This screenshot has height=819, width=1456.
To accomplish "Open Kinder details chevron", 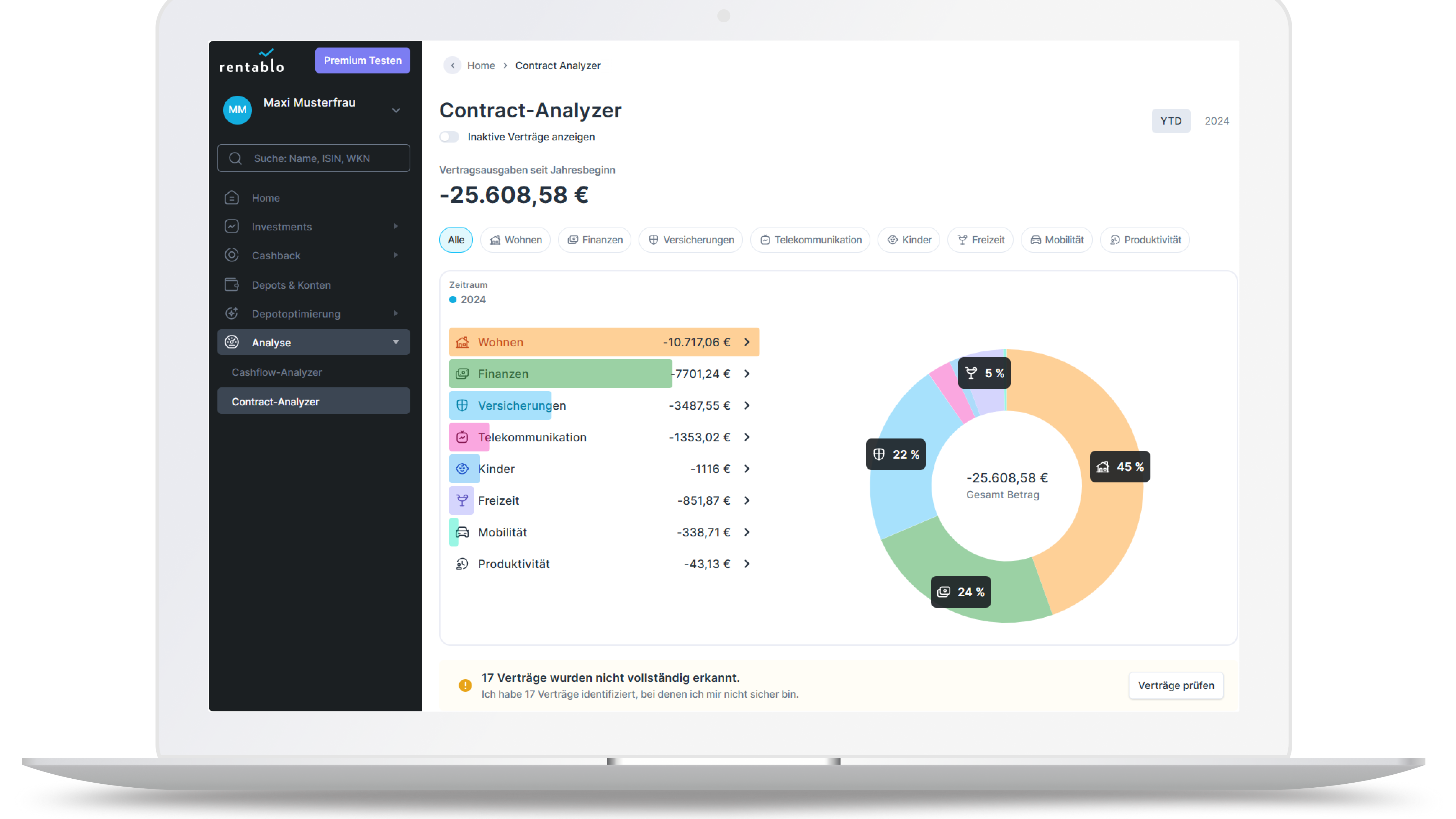I will pyautogui.click(x=747, y=469).
